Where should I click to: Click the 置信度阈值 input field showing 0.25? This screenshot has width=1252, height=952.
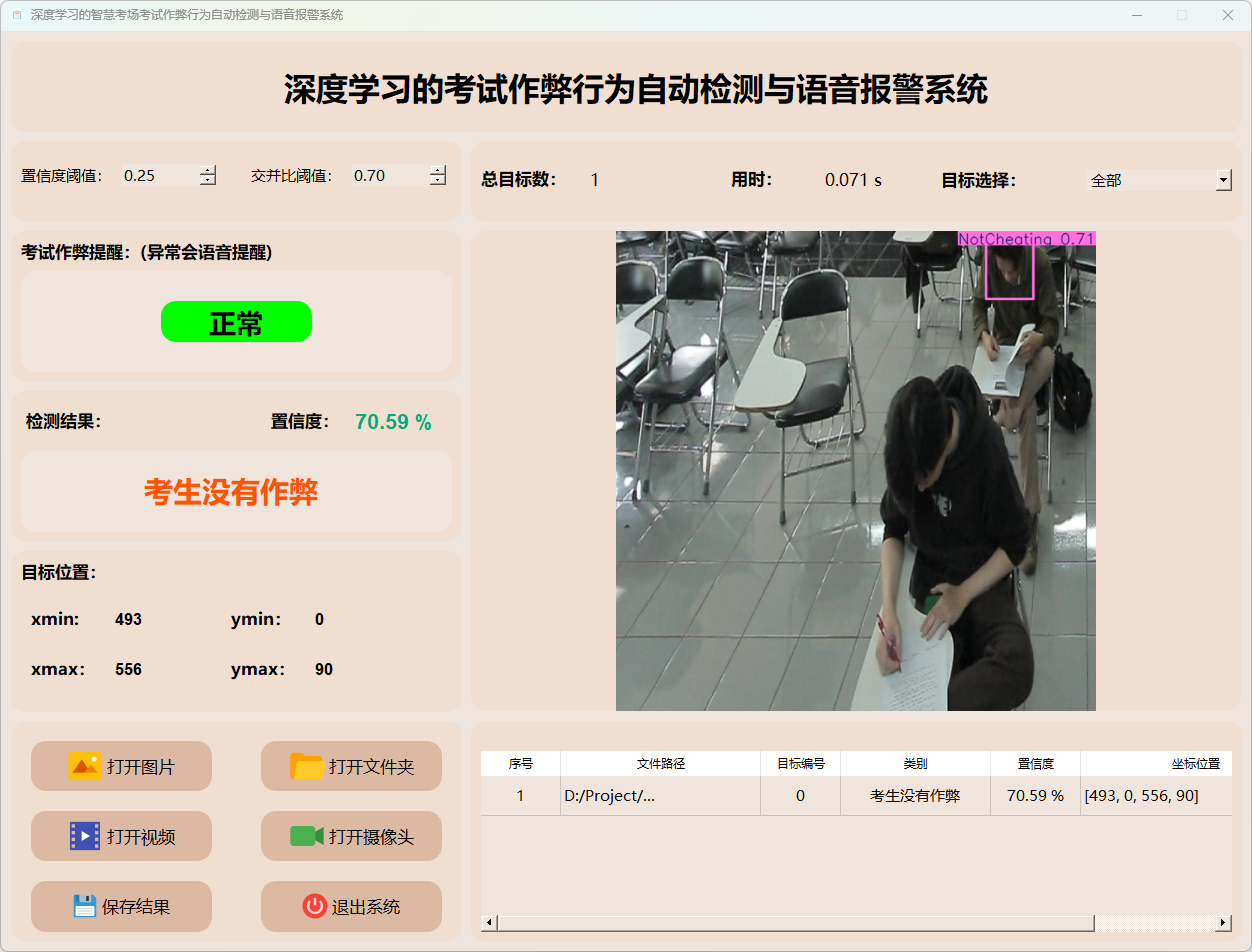(158, 176)
